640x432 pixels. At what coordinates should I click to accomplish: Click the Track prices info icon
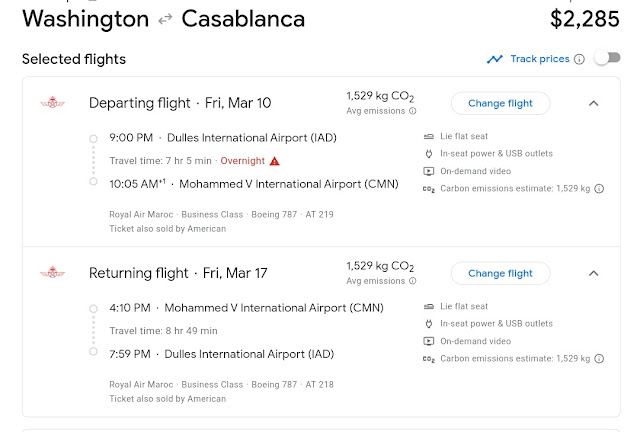(x=579, y=59)
